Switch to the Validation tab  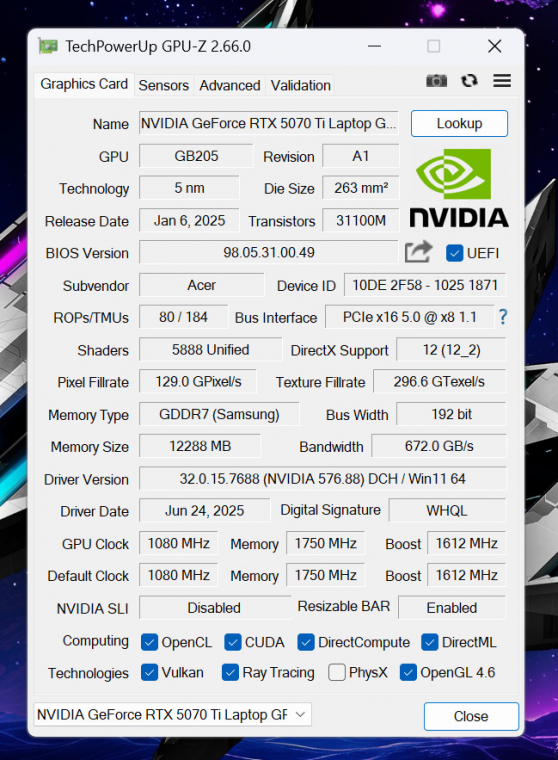(301, 85)
